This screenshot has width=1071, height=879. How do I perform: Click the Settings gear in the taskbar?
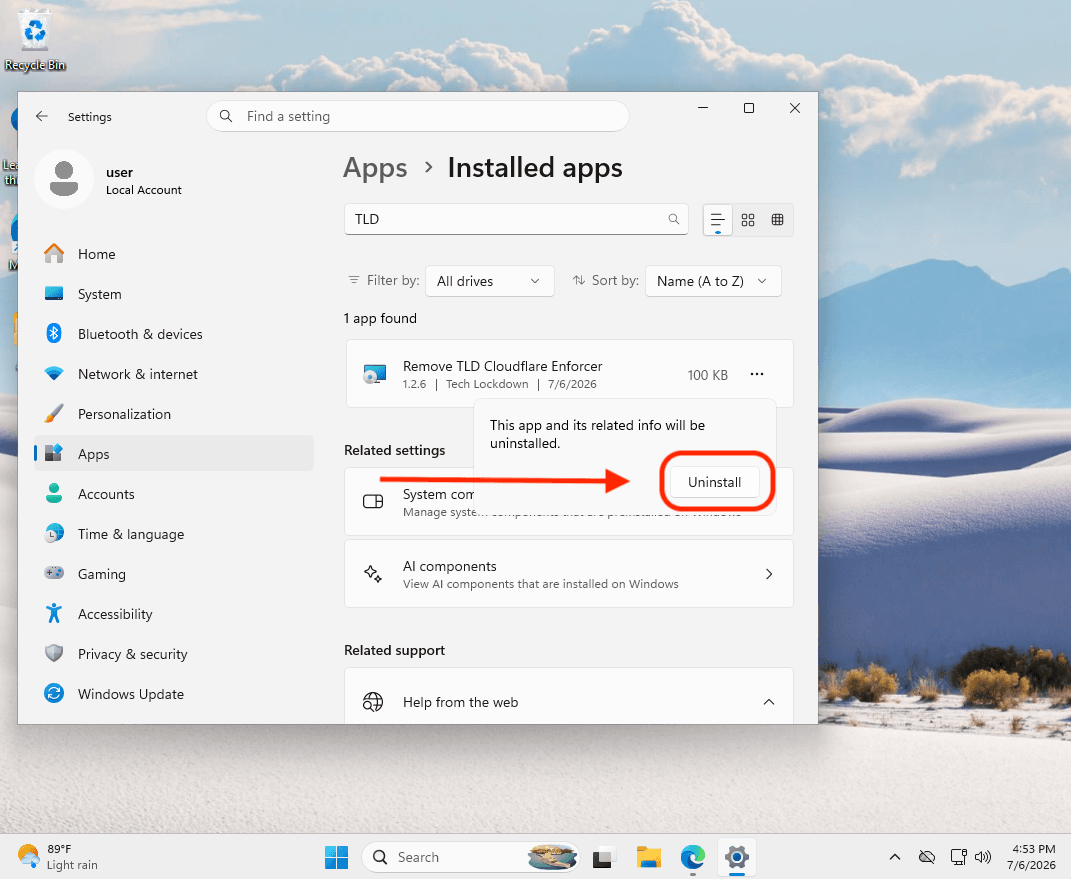click(737, 857)
